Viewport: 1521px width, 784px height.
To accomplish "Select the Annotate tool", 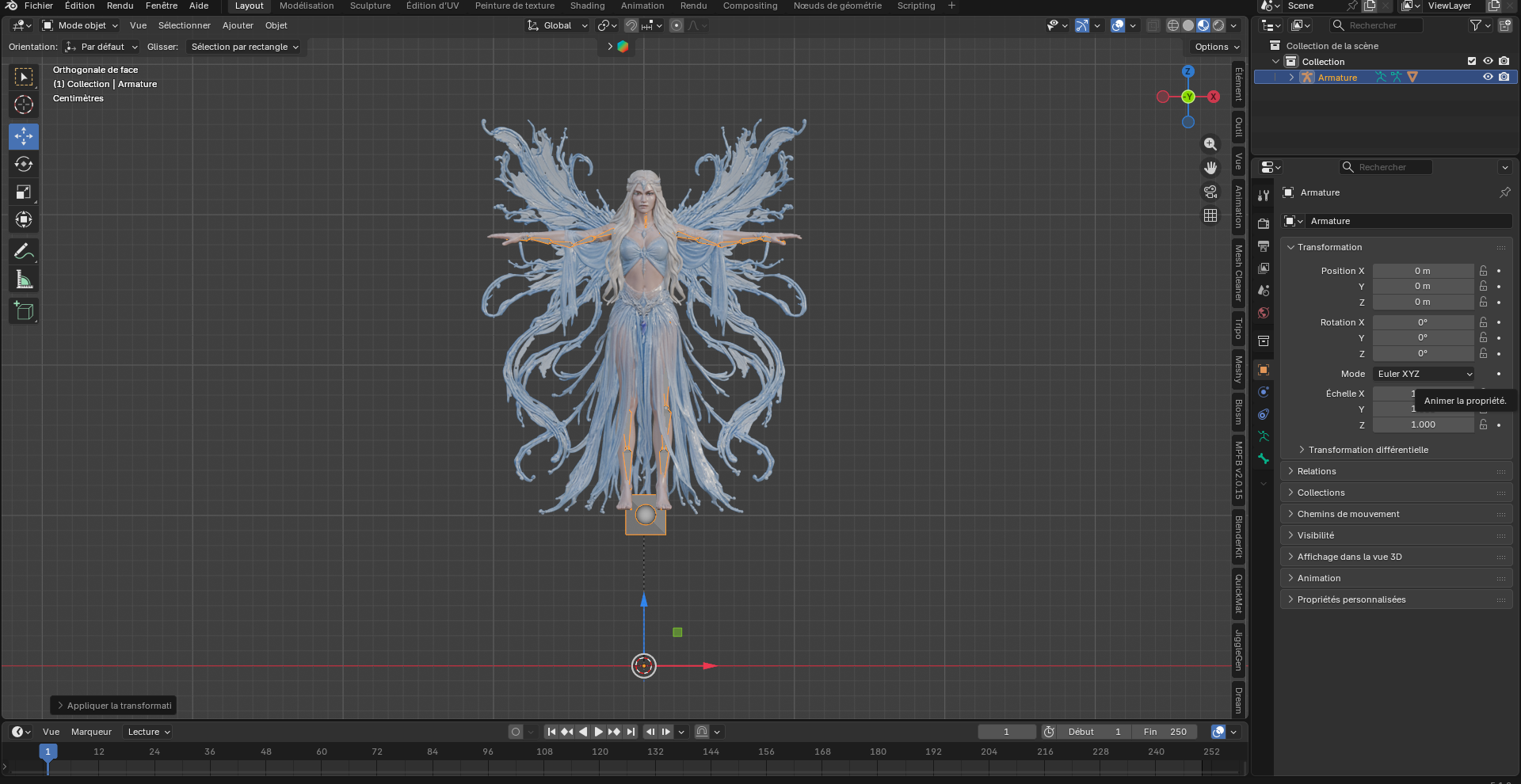I will (24, 252).
